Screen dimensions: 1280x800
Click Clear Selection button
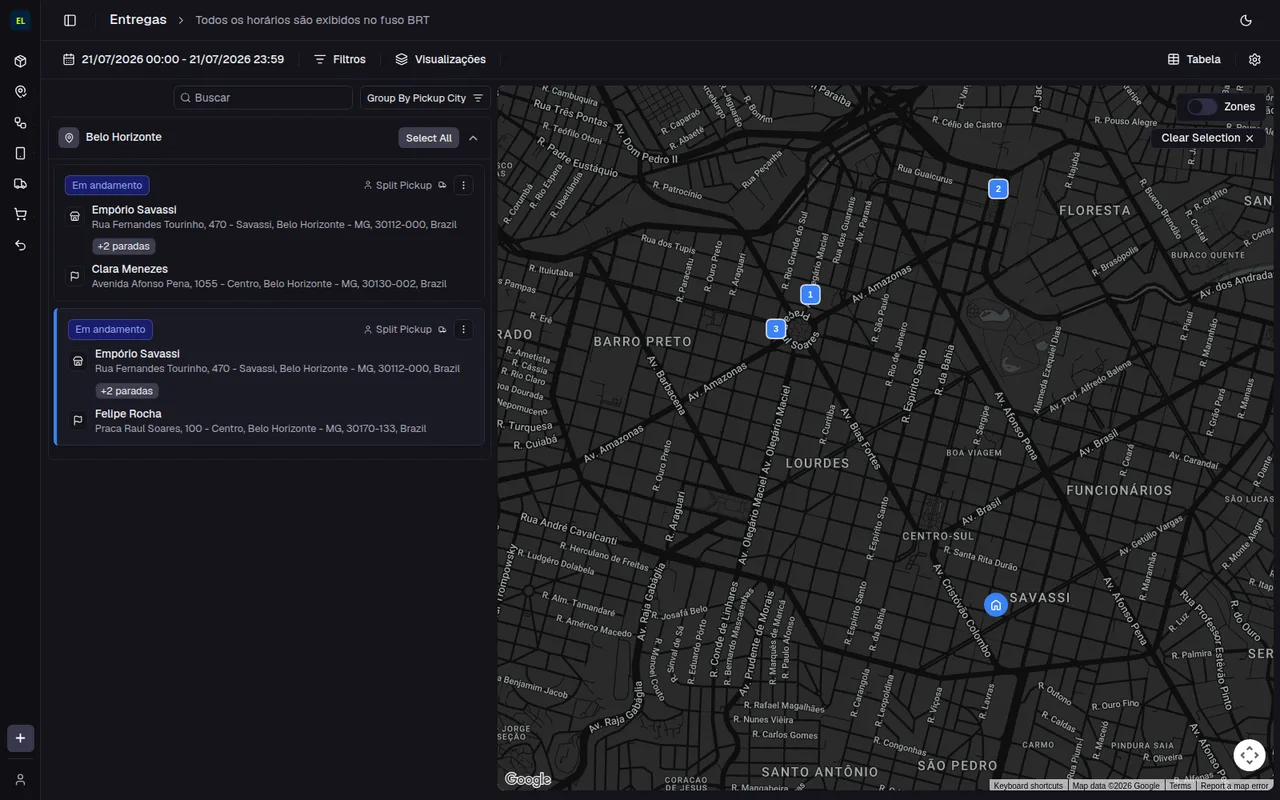(x=1207, y=138)
